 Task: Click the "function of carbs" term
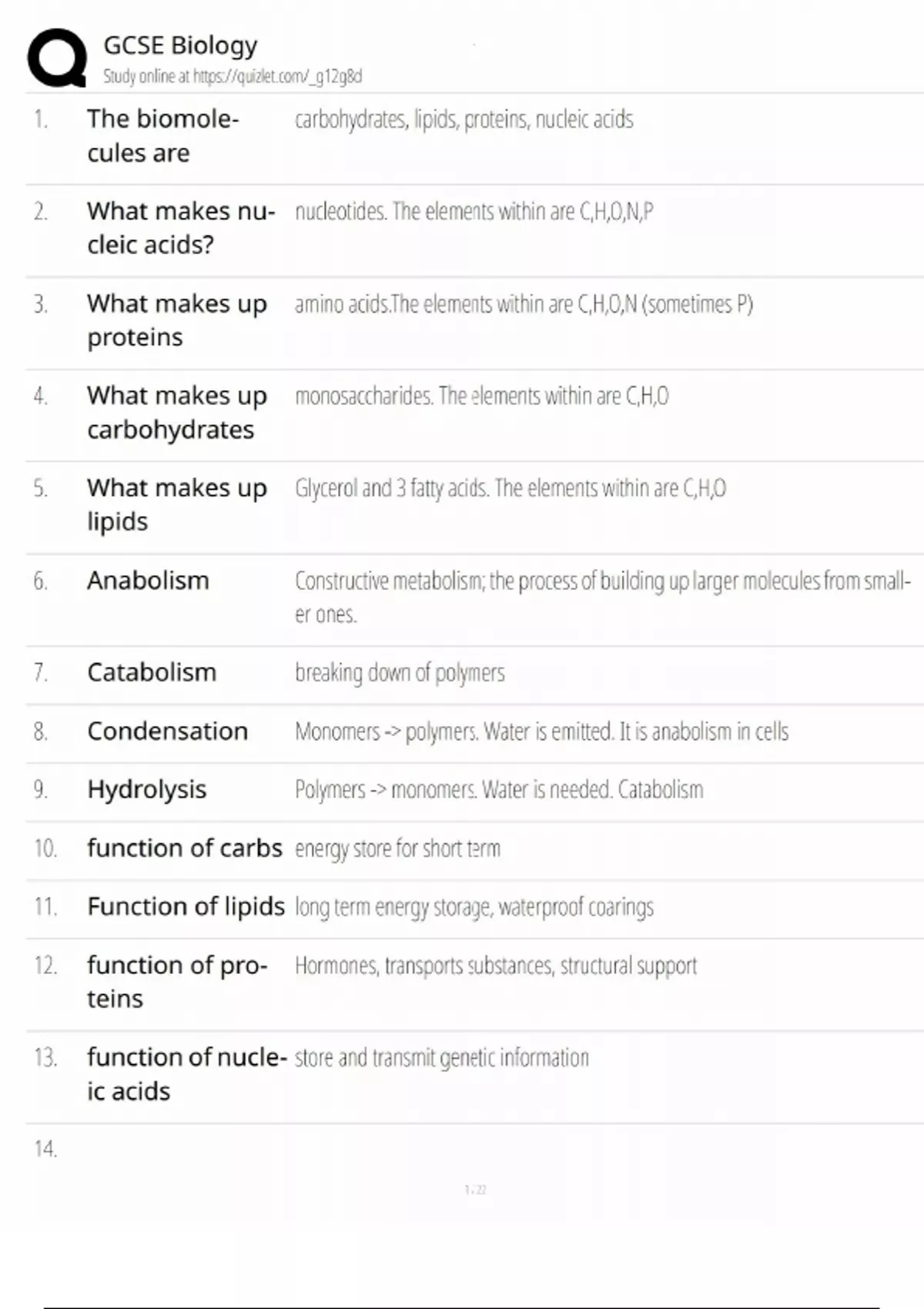pos(185,848)
